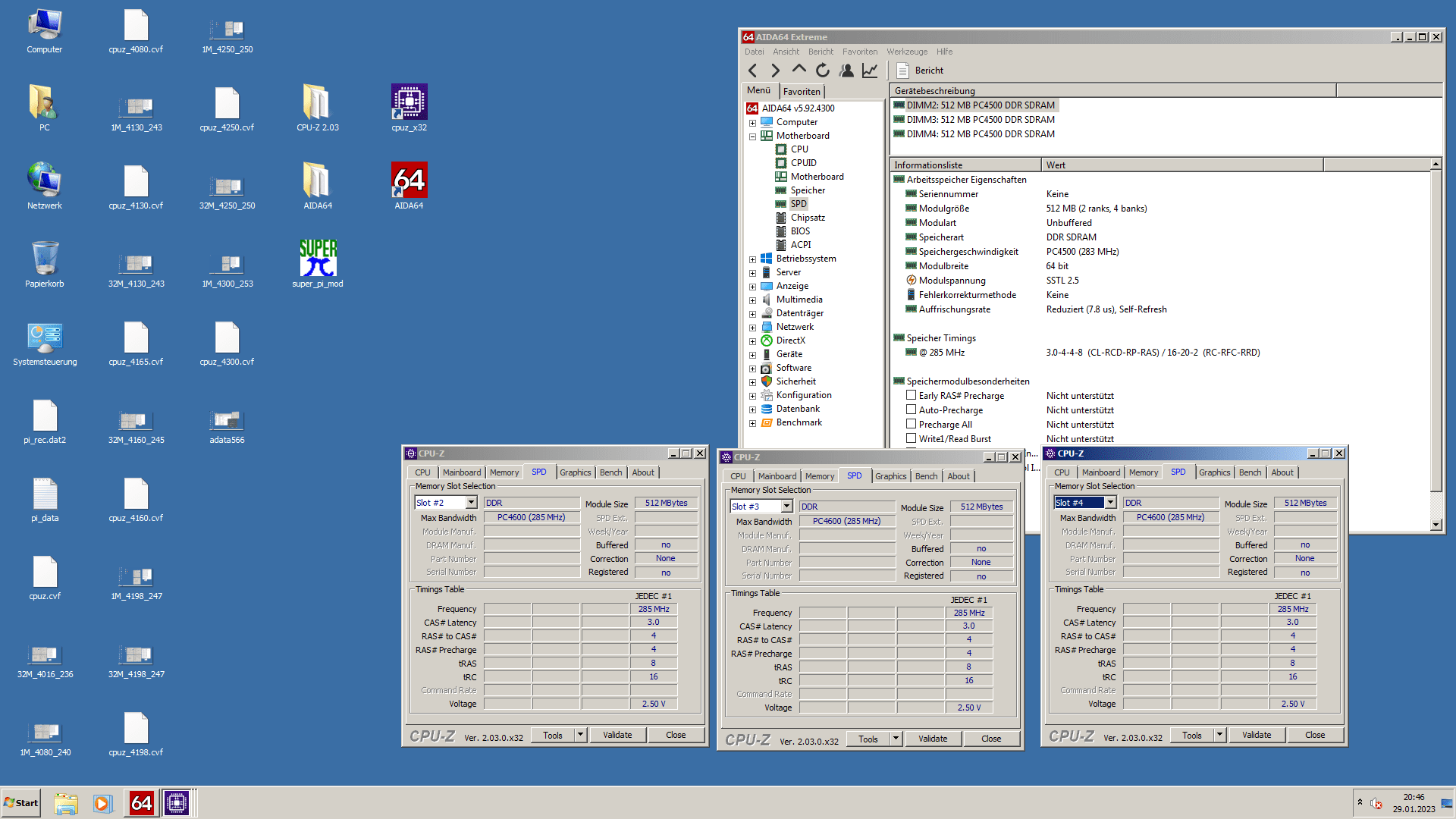
Task: Switch to Bench tab in Slot #4 CPU-Z
Action: (x=1250, y=472)
